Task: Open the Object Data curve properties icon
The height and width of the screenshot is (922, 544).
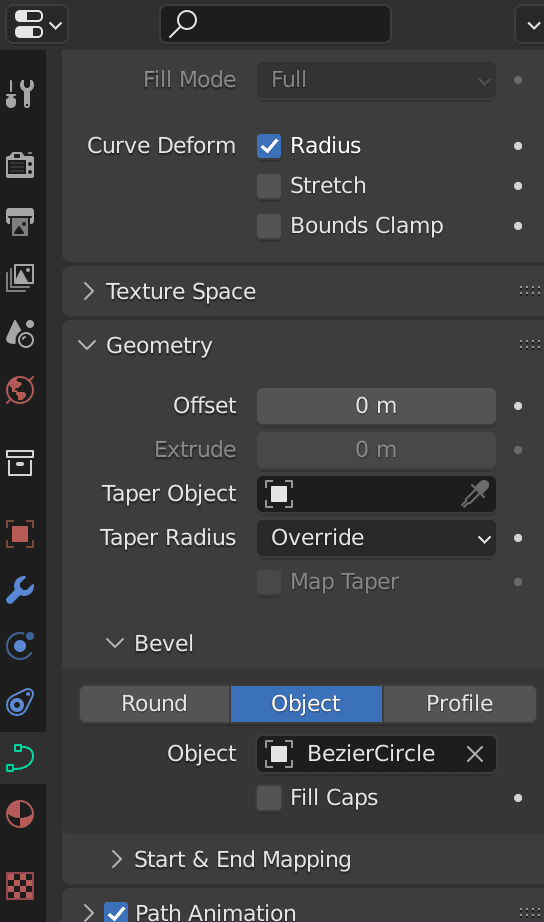Action: pyautogui.click(x=20, y=757)
